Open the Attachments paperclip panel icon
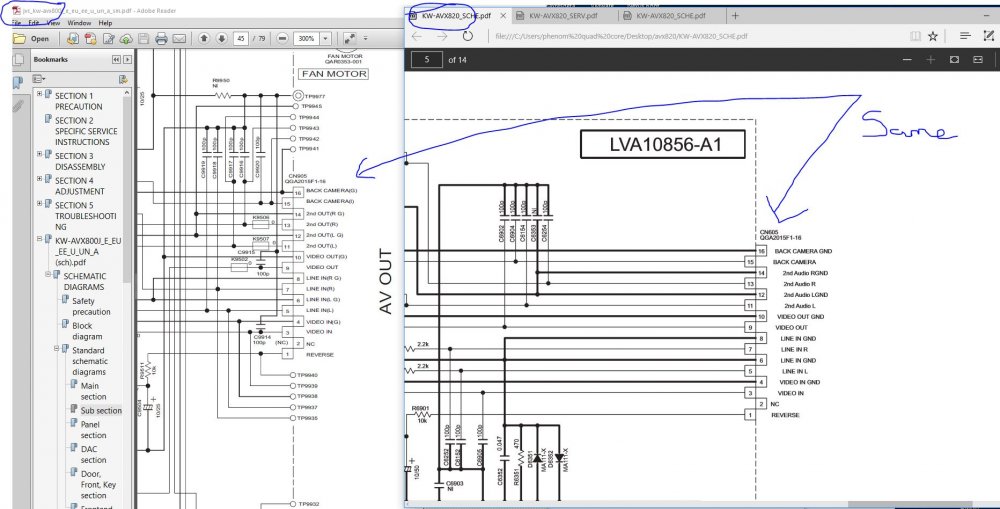This screenshot has width=1000, height=509. click(x=18, y=104)
